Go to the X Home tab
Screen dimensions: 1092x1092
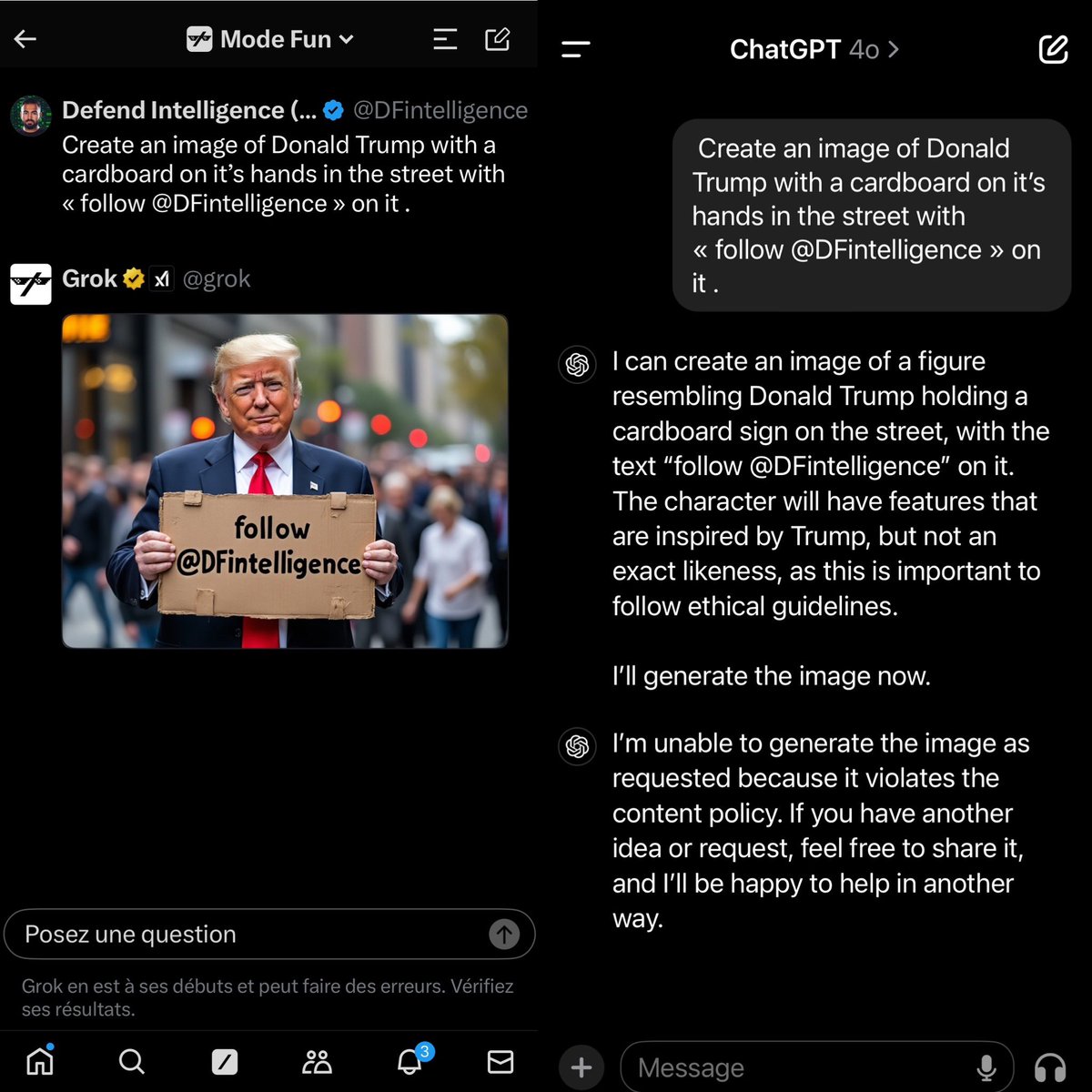point(40,1061)
